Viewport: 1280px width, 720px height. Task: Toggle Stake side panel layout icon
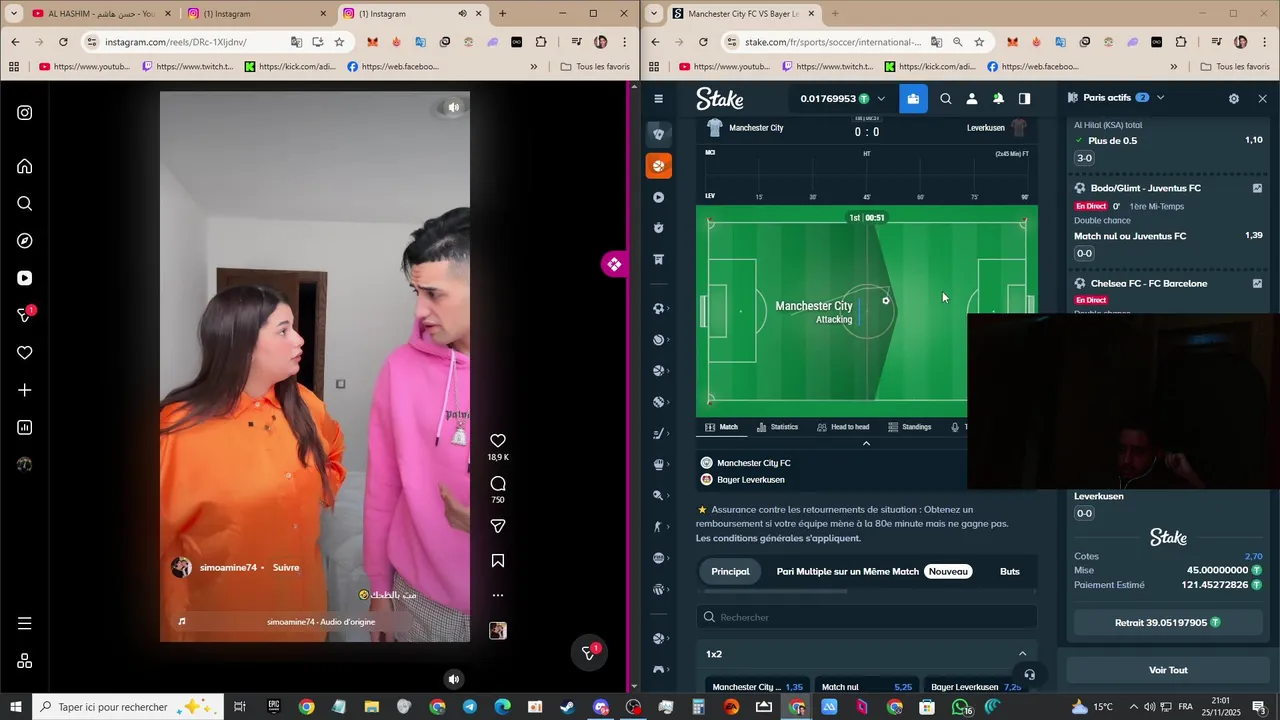1025,99
